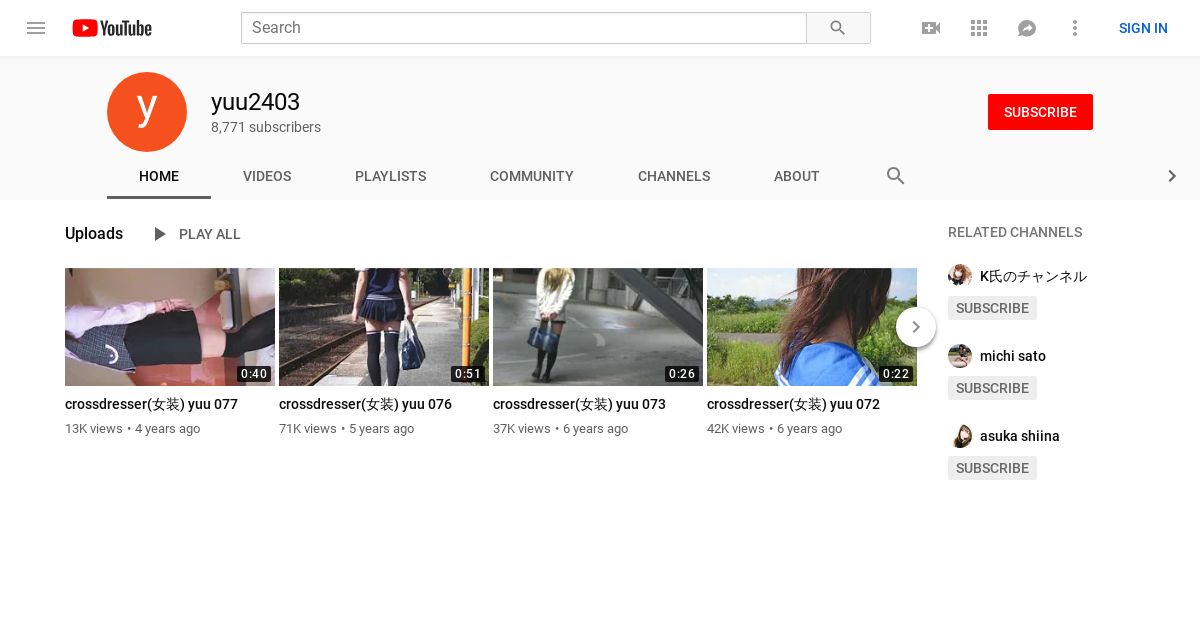Image resolution: width=1200 pixels, height=630 pixels.
Task: Open the Community tab
Action: coord(532,176)
